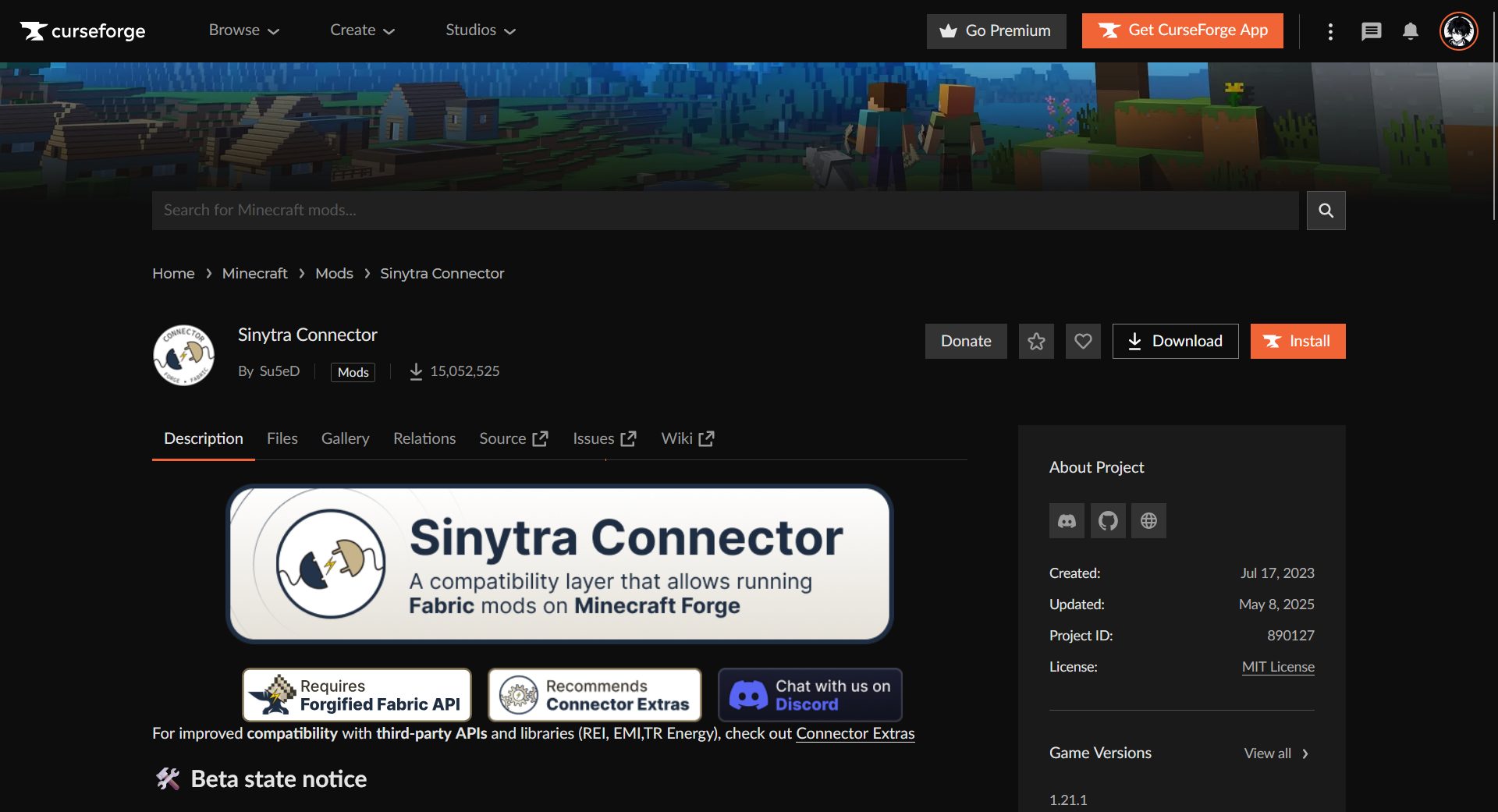Click the Sinytra Connector breadcrumb text
The height and width of the screenshot is (812, 1498).
(442, 274)
